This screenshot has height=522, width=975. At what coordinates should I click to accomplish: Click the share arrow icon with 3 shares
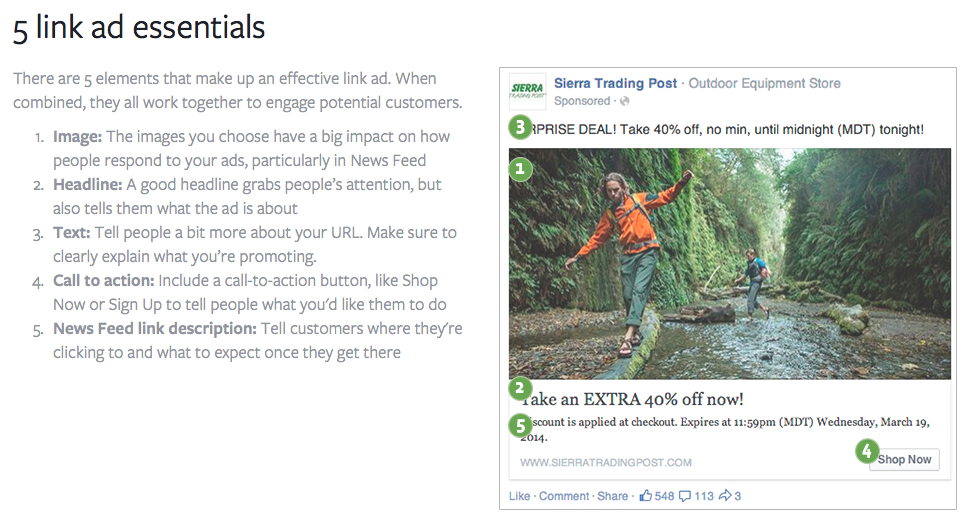[x=725, y=496]
